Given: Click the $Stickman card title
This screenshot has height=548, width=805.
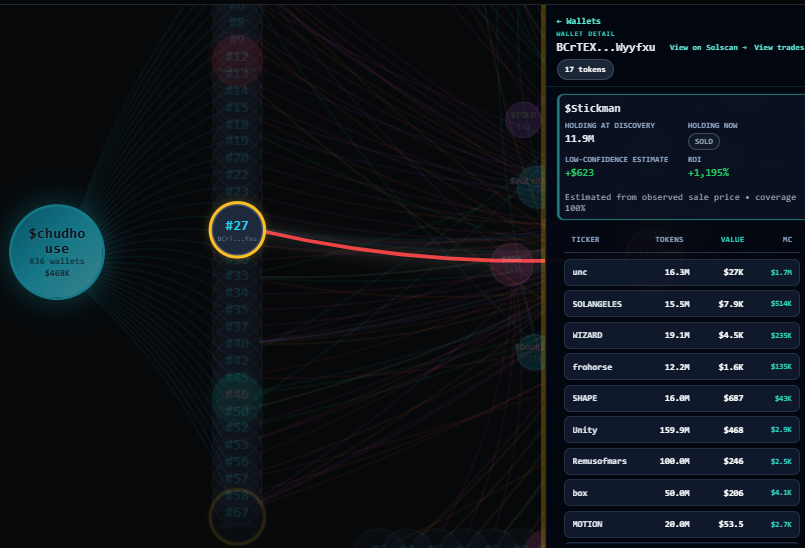Looking at the screenshot, I should pyautogui.click(x=592, y=108).
